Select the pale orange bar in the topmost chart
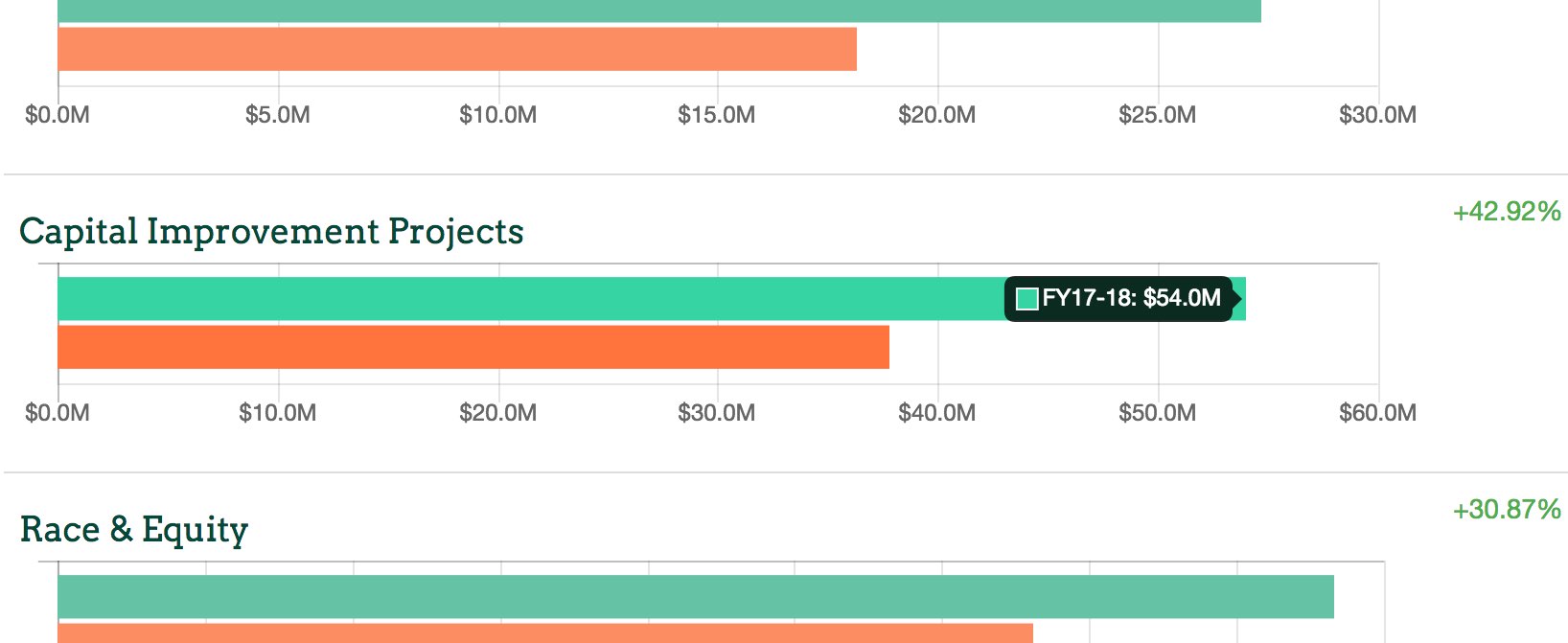This screenshot has width=1568, height=643. [457, 49]
